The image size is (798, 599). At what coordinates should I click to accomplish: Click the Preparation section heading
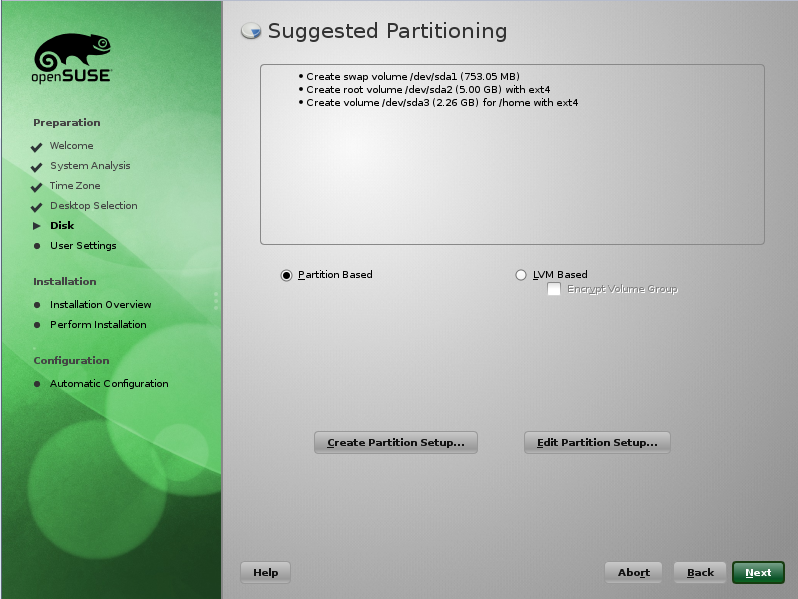(67, 123)
